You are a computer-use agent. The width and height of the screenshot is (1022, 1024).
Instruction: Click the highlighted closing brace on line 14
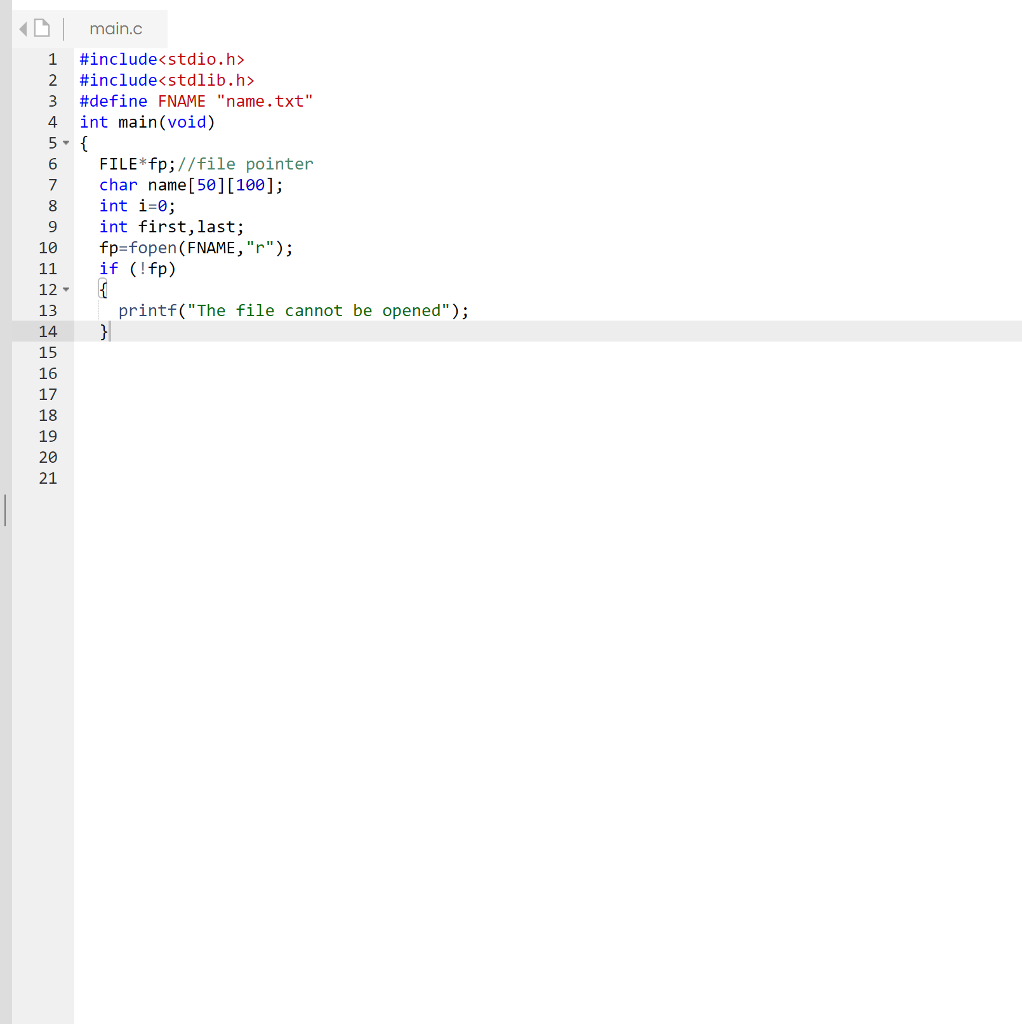click(103, 331)
